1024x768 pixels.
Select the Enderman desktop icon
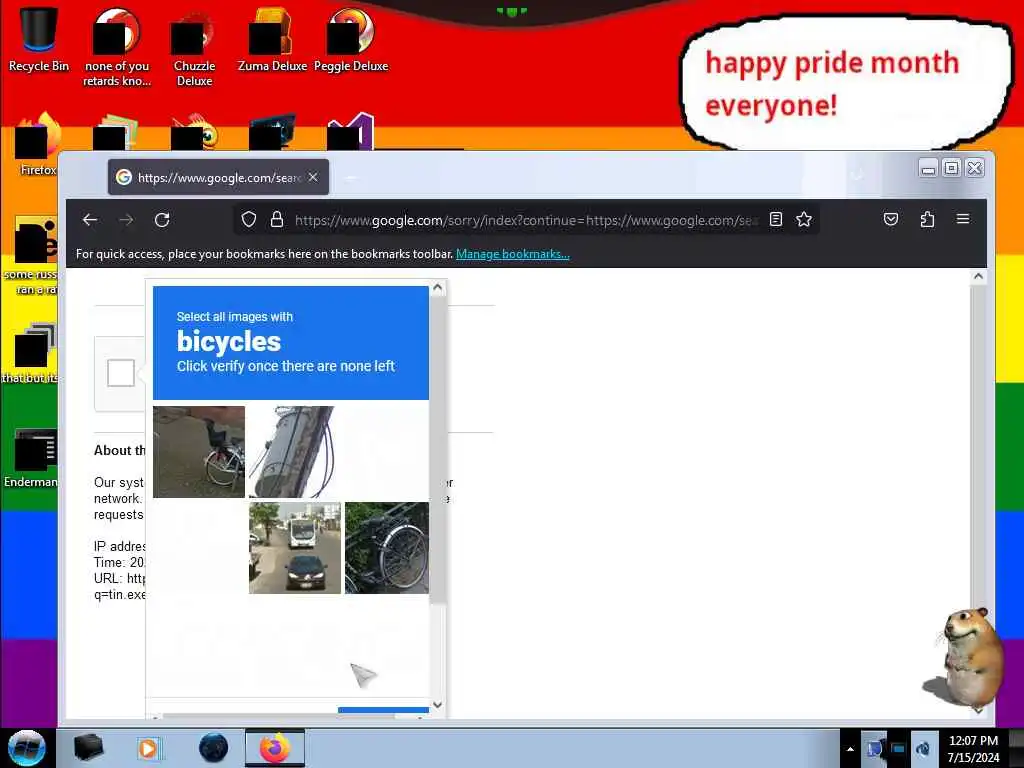point(31,457)
